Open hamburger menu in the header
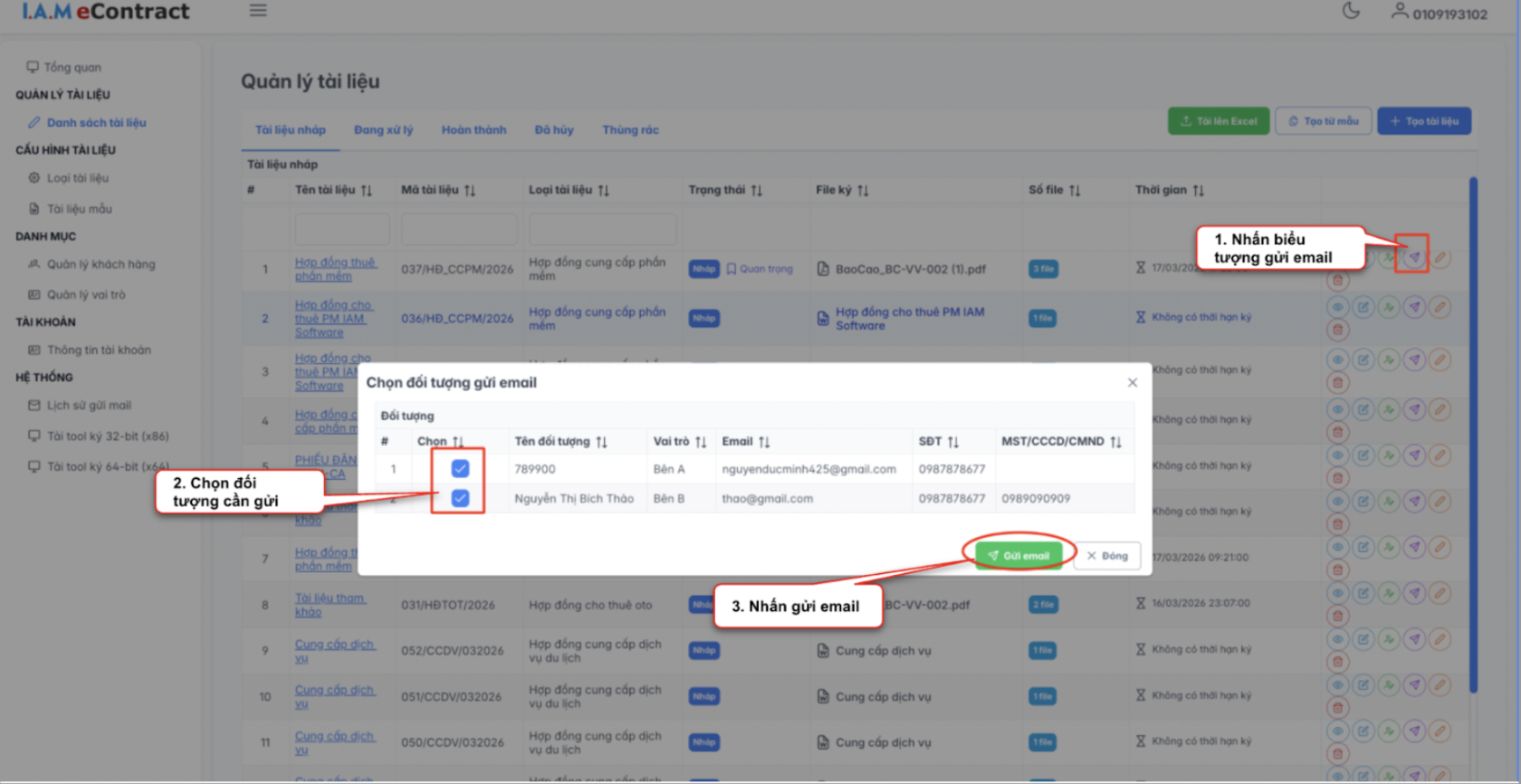The width and height of the screenshot is (1521, 784). [x=258, y=11]
